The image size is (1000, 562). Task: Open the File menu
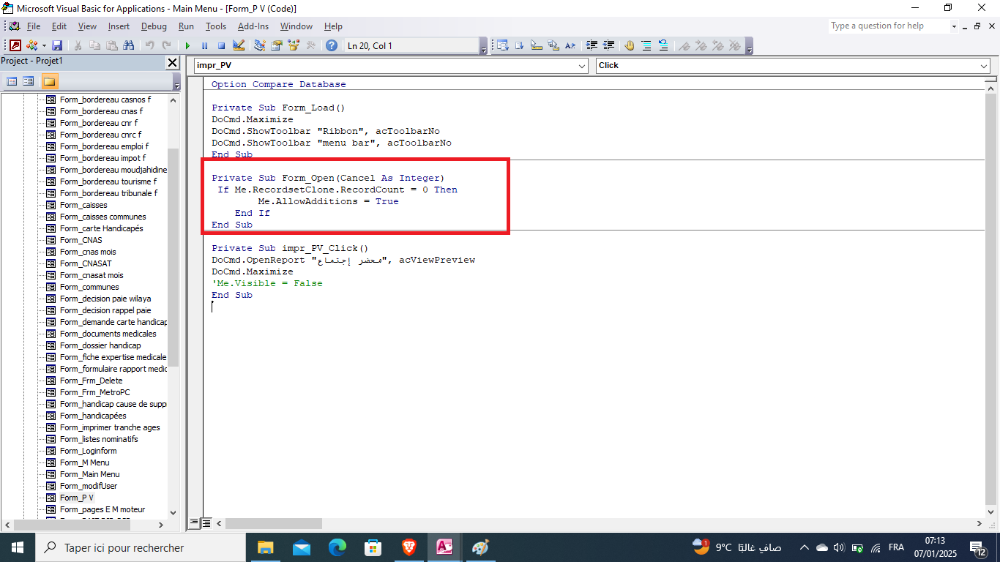point(33,26)
